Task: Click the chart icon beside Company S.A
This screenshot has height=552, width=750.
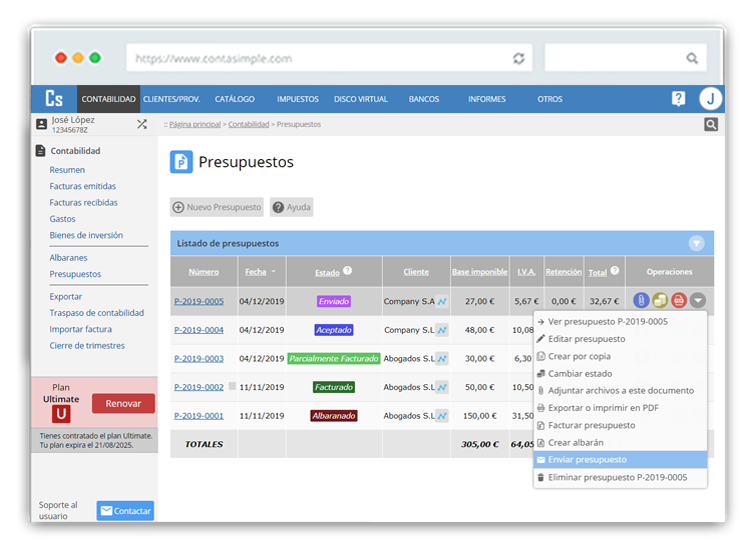Action: click(x=442, y=301)
